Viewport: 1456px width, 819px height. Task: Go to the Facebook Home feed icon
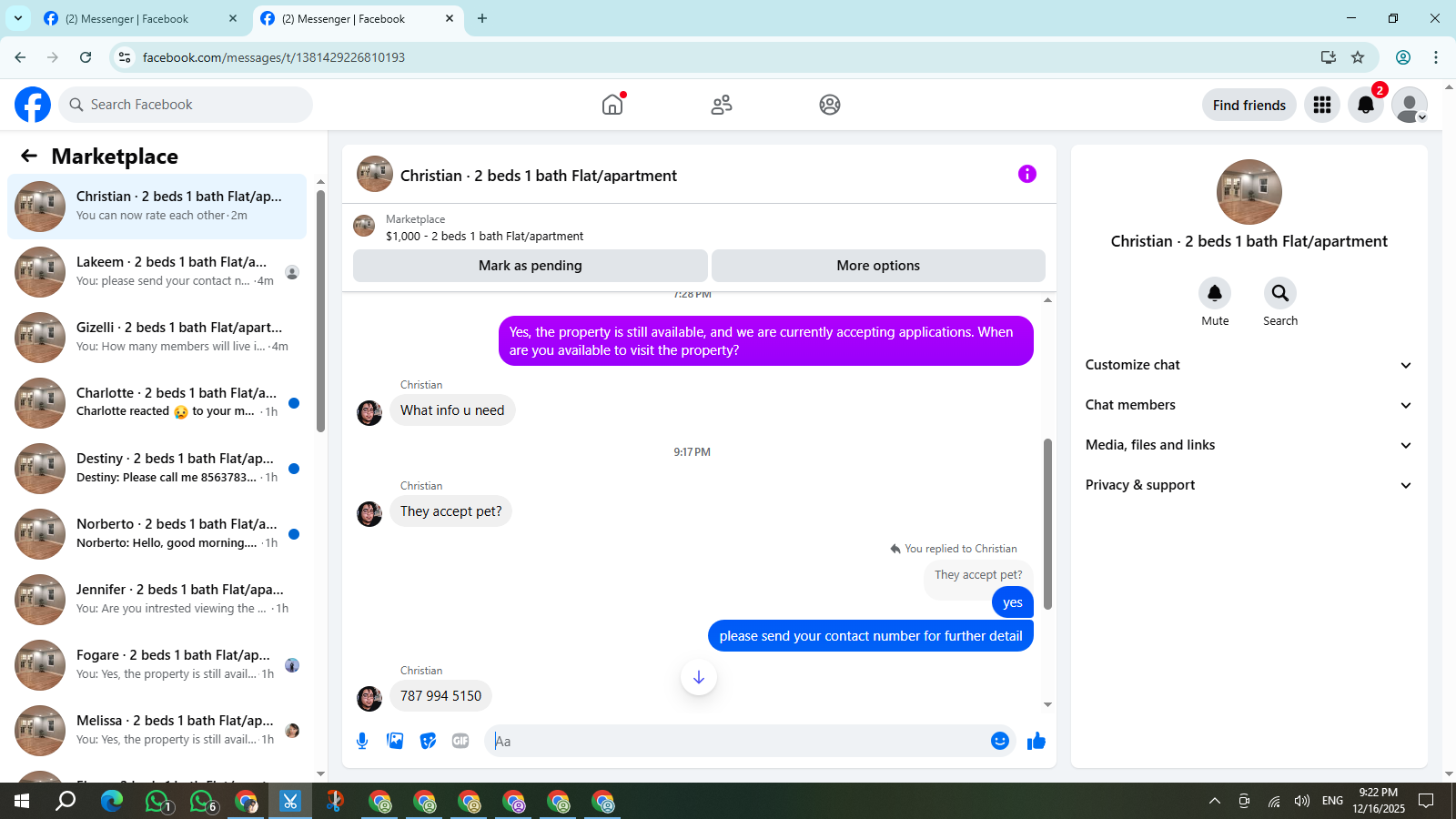tap(612, 105)
